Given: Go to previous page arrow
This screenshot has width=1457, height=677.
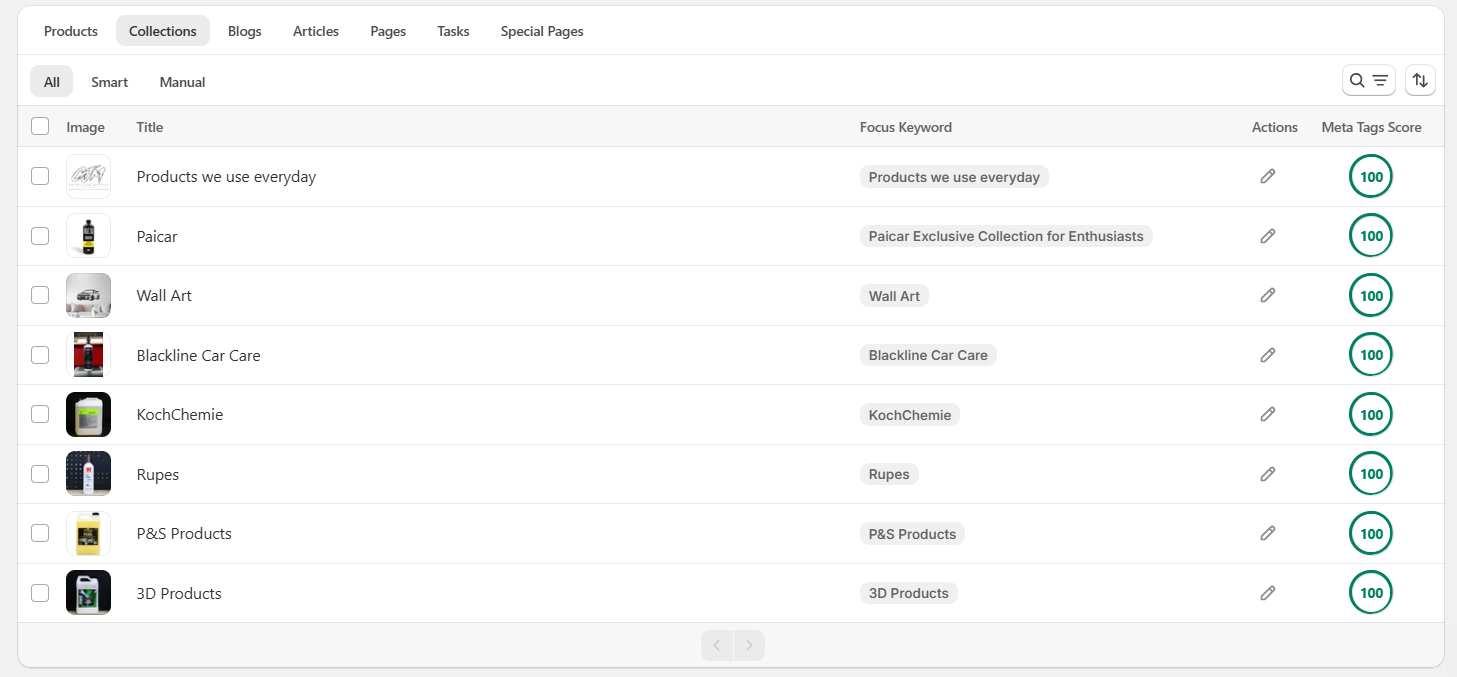Looking at the screenshot, I should click(717, 645).
